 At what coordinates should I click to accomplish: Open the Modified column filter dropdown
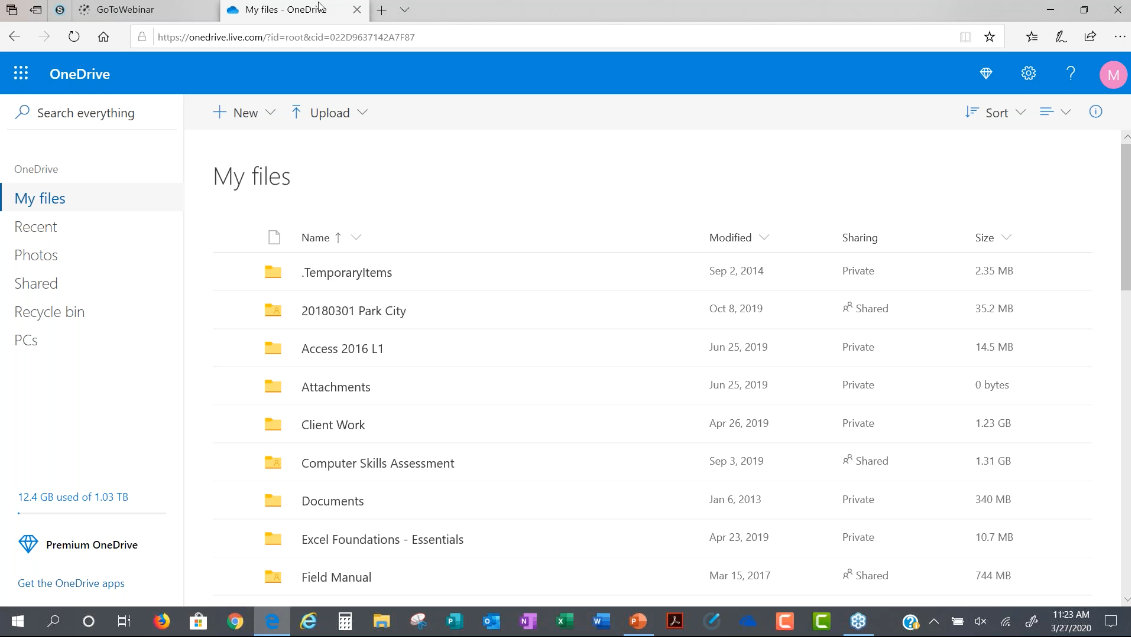pos(764,237)
